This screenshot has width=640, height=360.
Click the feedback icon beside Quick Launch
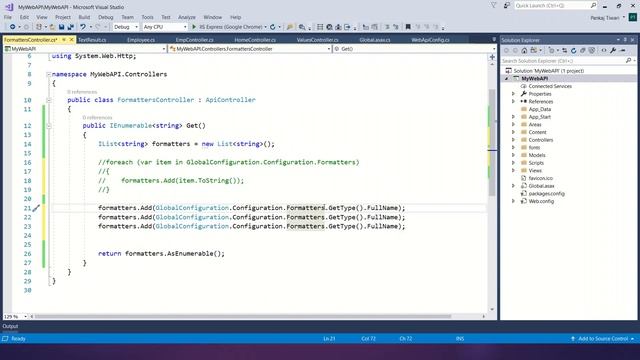point(507,5)
